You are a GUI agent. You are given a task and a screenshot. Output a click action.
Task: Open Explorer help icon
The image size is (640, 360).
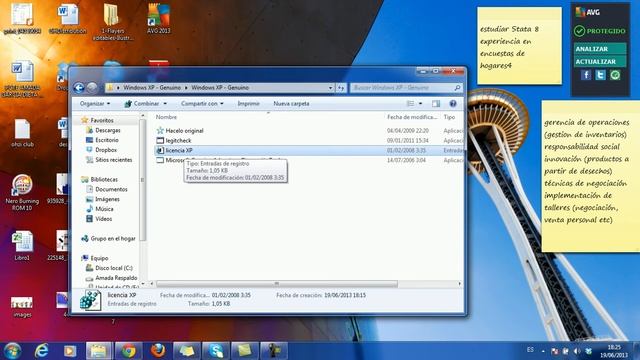(x=453, y=104)
